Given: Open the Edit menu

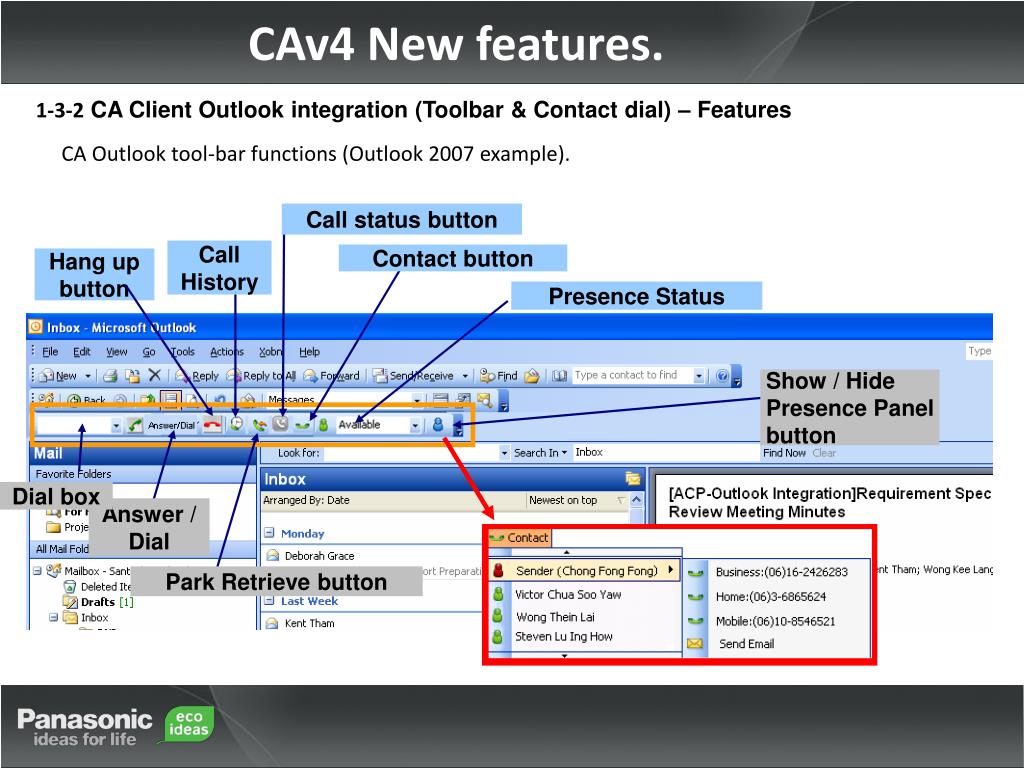Looking at the screenshot, I should click(82, 351).
